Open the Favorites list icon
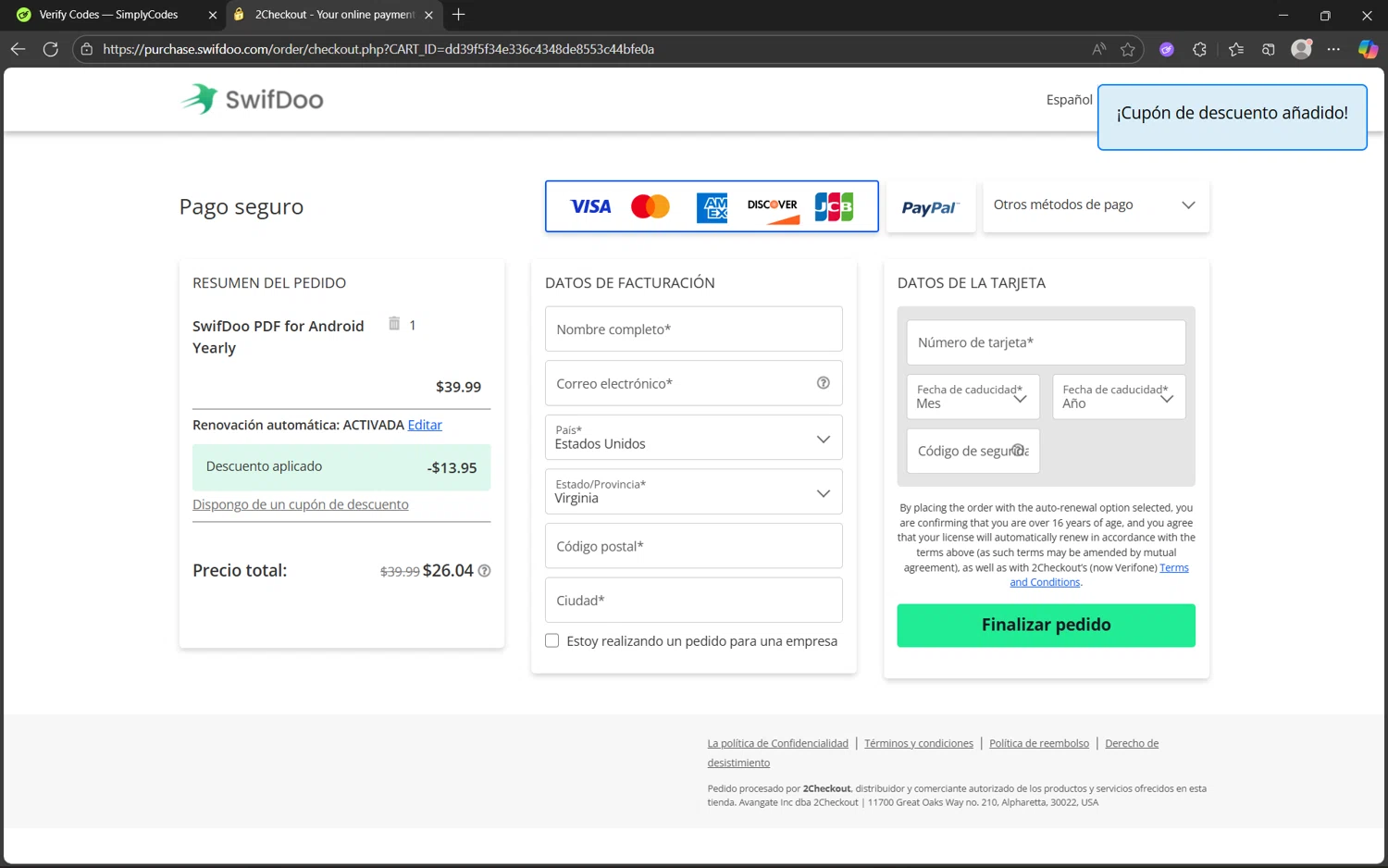The image size is (1388, 868). click(x=1235, y=49)
